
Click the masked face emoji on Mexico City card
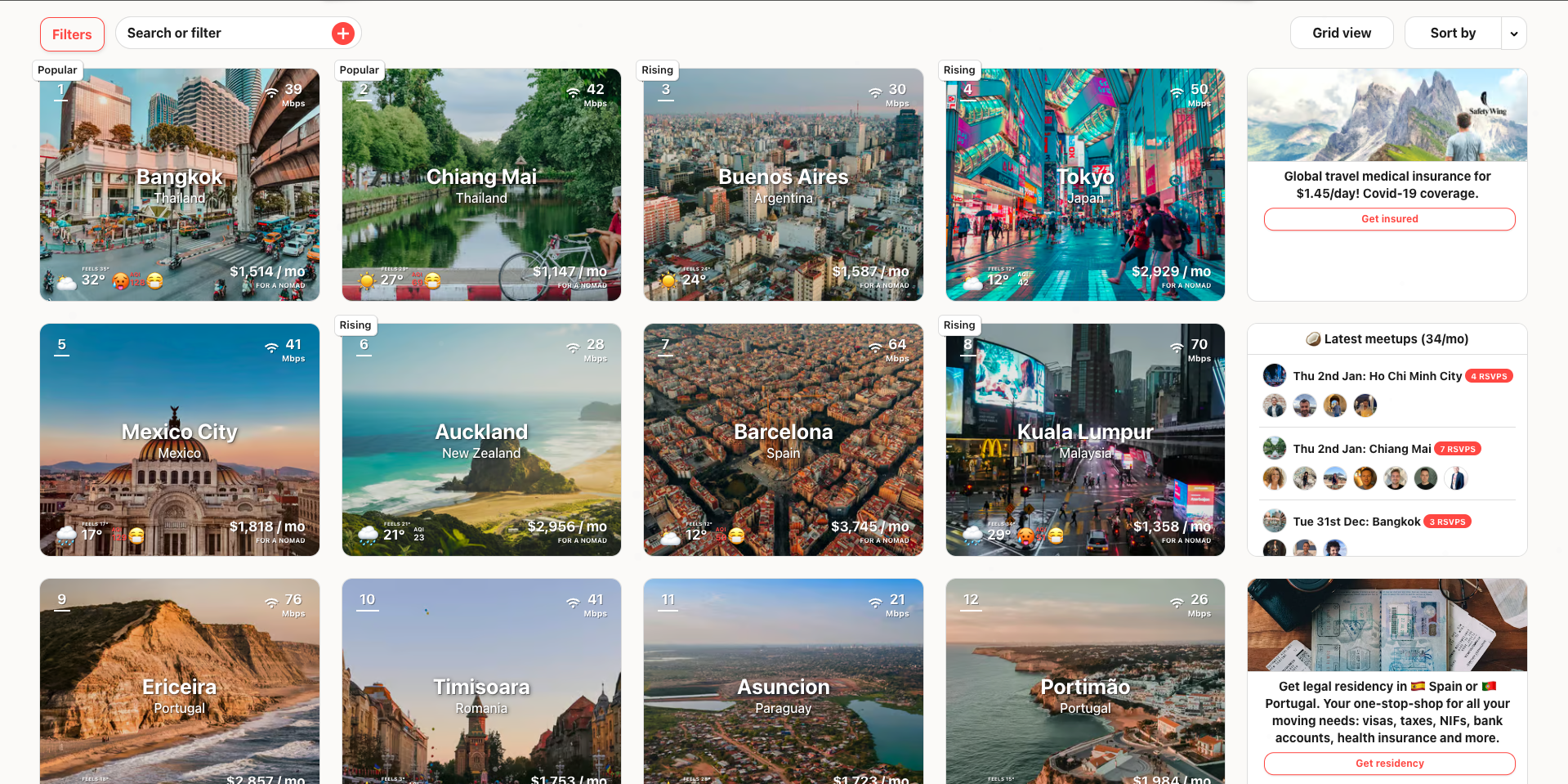click(x=136, y=536)
